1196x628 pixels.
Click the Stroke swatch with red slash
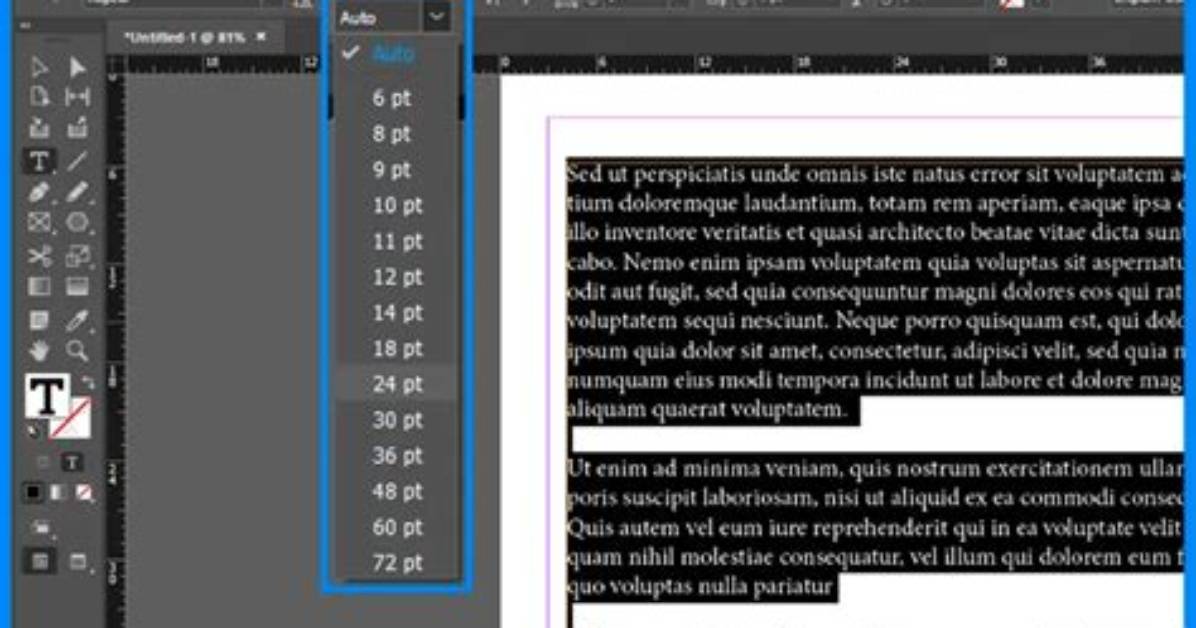[x=72, y=419]
